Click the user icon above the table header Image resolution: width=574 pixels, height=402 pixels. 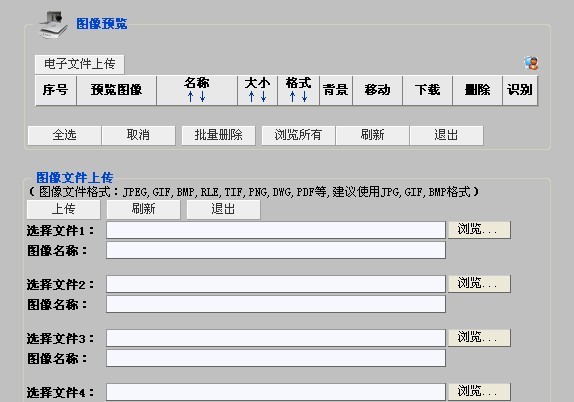click(531, 63)
